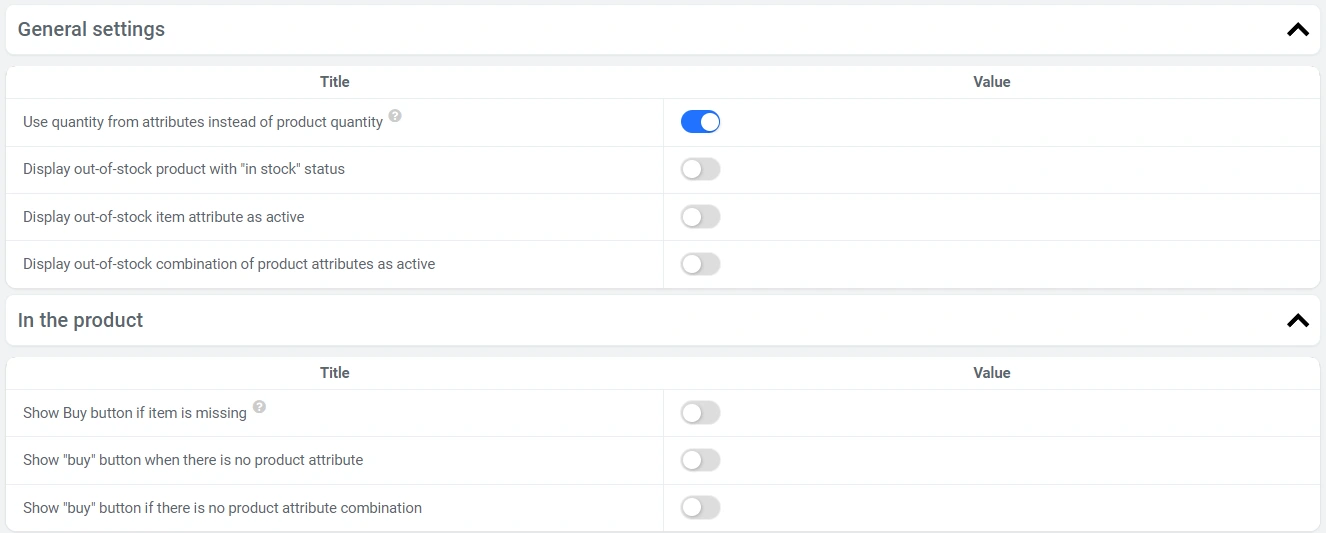Click help icon beside "Show Buy button if item is missing"
The width and height of the screenshot is (1326, 533).
pyautogui.click(x=259, y=407)
